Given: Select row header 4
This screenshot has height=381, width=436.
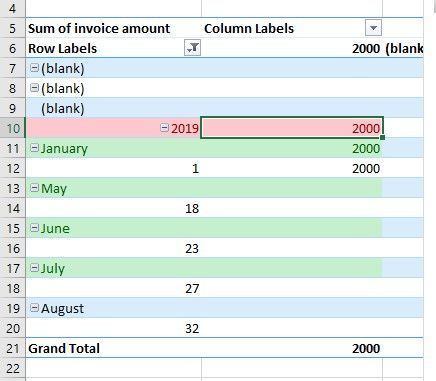Looking at the screenshot, I should 12,8.
